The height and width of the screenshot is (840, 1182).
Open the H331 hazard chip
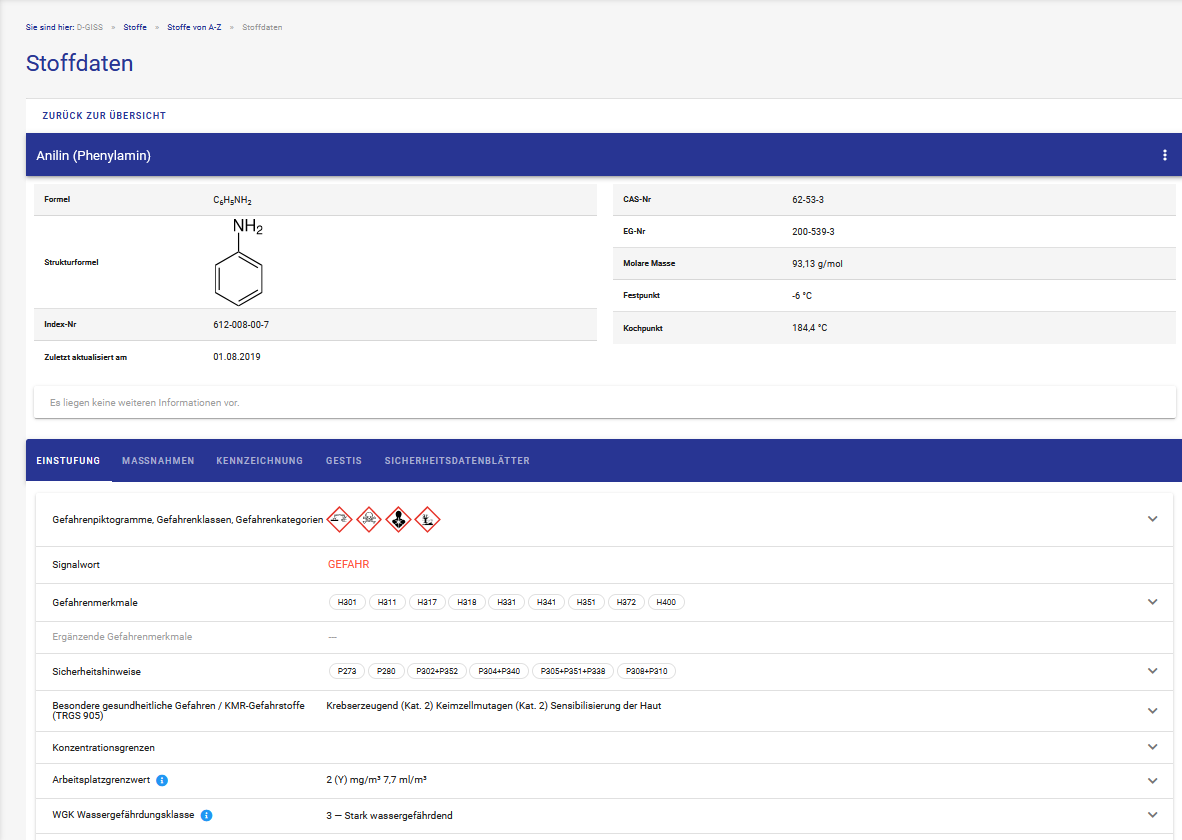507,602
